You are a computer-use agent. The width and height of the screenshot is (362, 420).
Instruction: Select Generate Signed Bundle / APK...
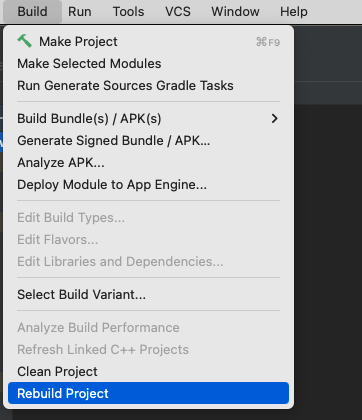point(148,141)
